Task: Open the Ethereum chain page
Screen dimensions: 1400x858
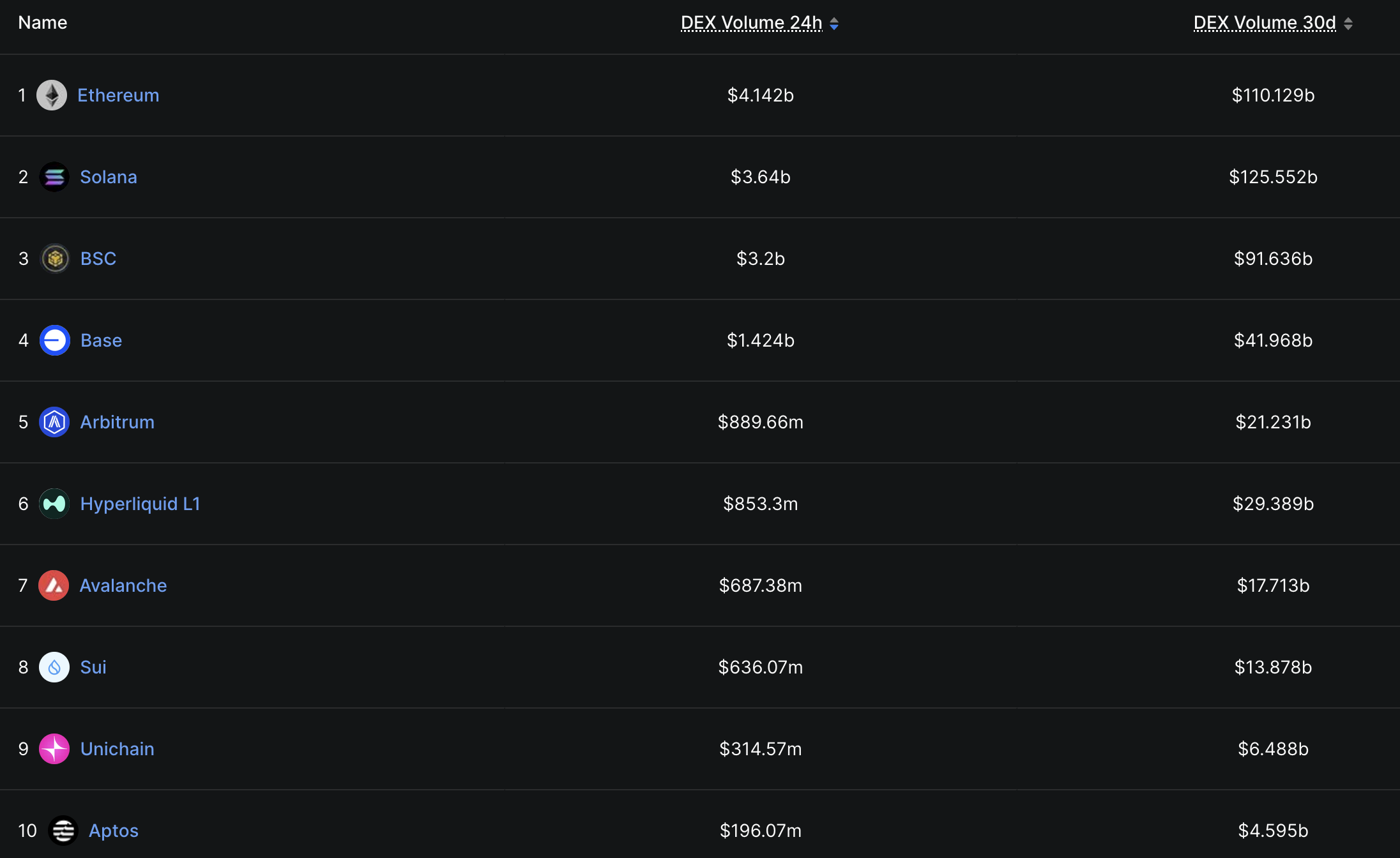Action: coord(118,94)
